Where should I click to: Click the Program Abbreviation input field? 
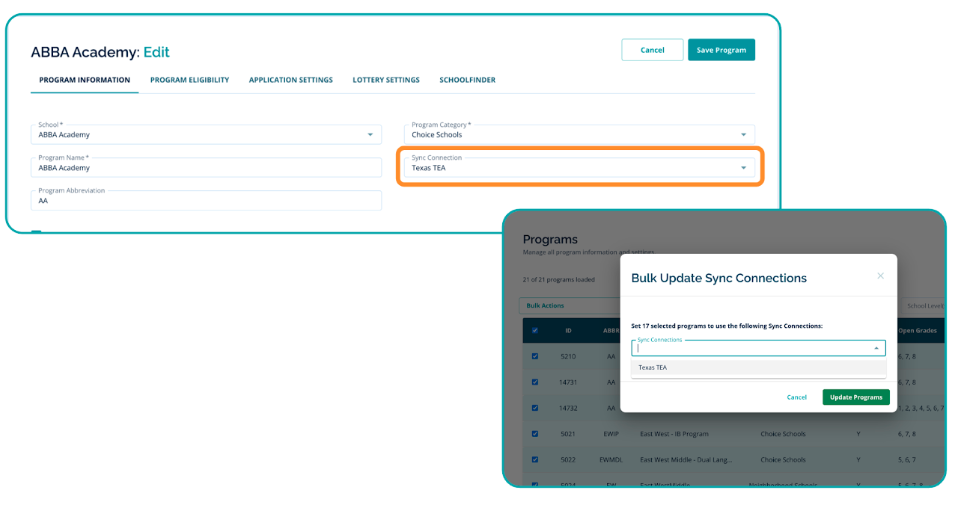[x=206, y=201]
